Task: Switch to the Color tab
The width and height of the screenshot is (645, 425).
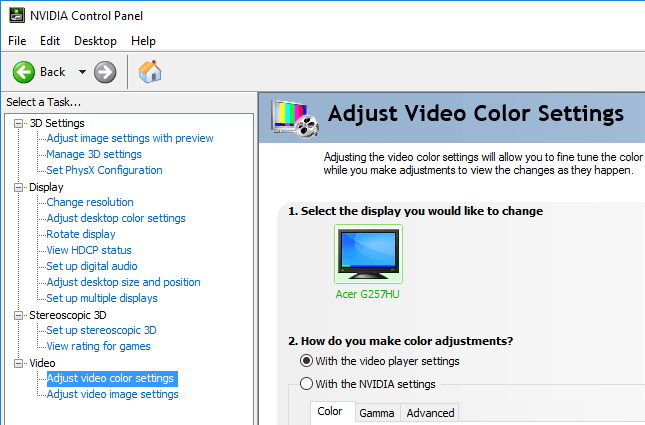Action: pyautogui.click(x=330, y=411)
